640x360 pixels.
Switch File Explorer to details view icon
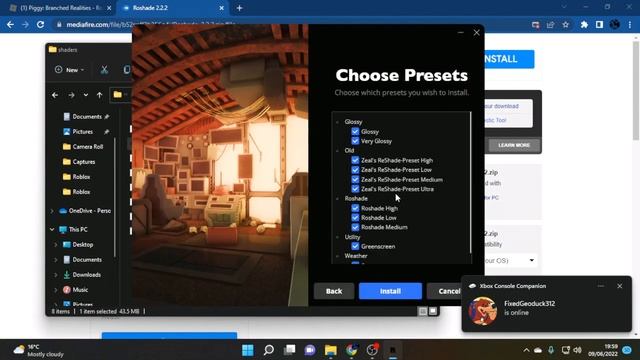pyautogui.click(x=423, y=311)
